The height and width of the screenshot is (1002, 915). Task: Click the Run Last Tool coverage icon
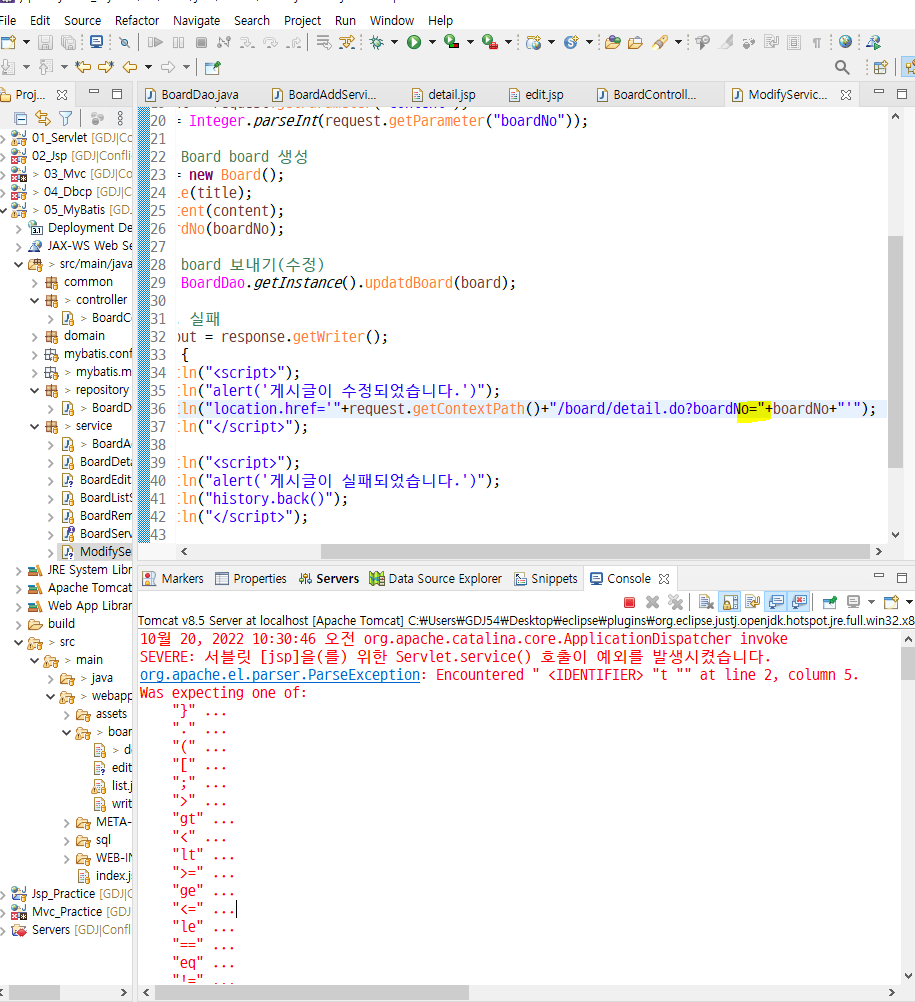pyautogui.click(x=452, y=42)
